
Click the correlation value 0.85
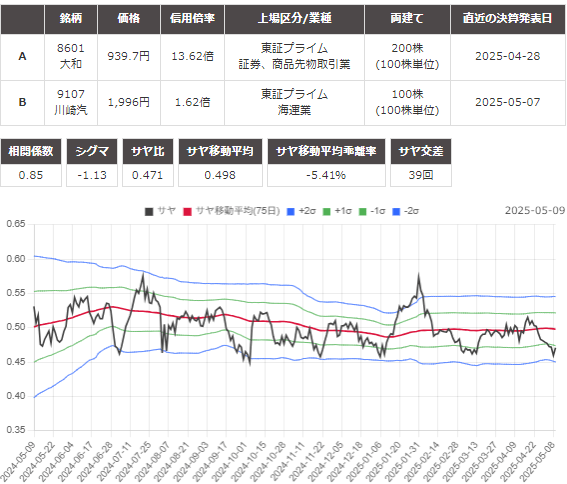tap(31, 175)
